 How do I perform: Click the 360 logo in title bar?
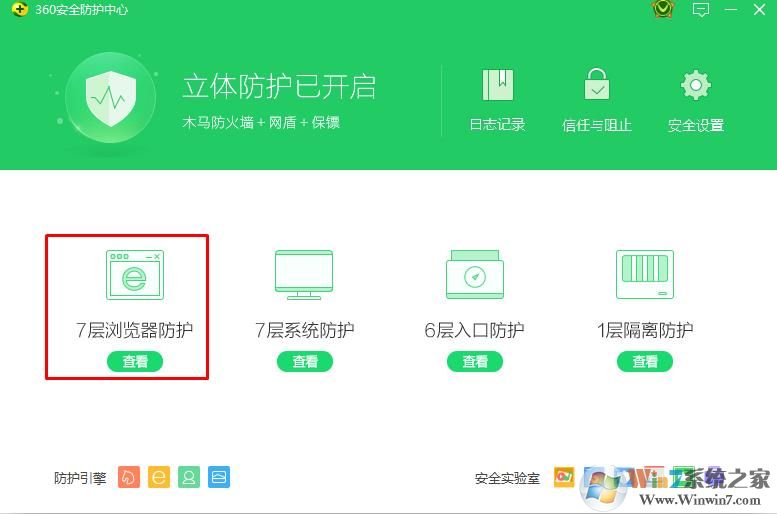(19, 9)
